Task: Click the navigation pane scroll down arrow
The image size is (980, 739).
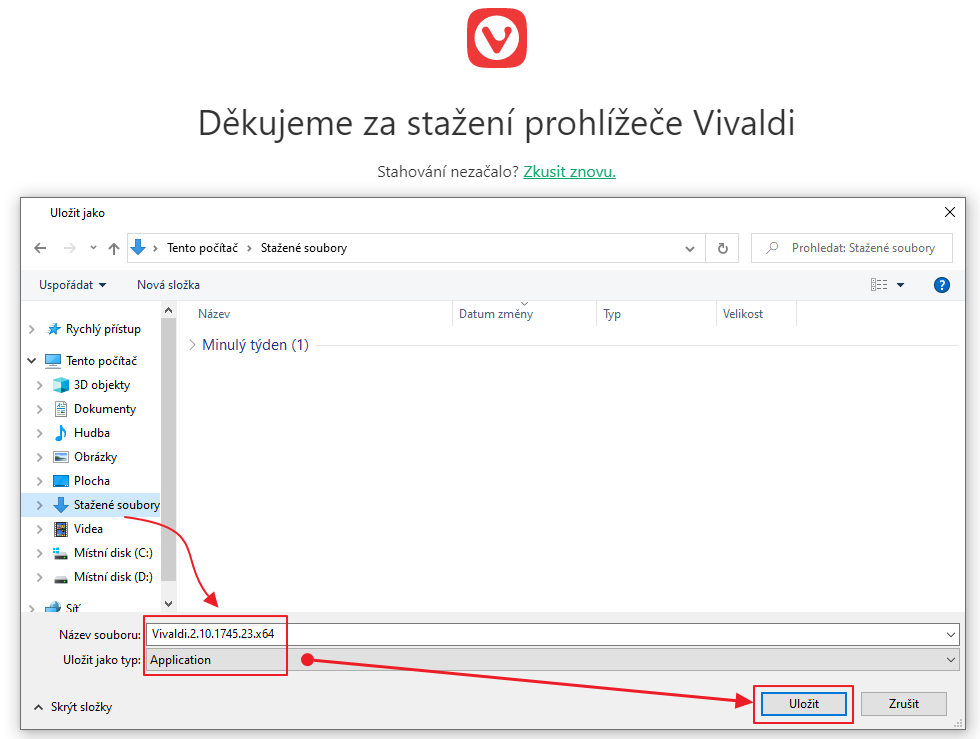Action: 168,603
